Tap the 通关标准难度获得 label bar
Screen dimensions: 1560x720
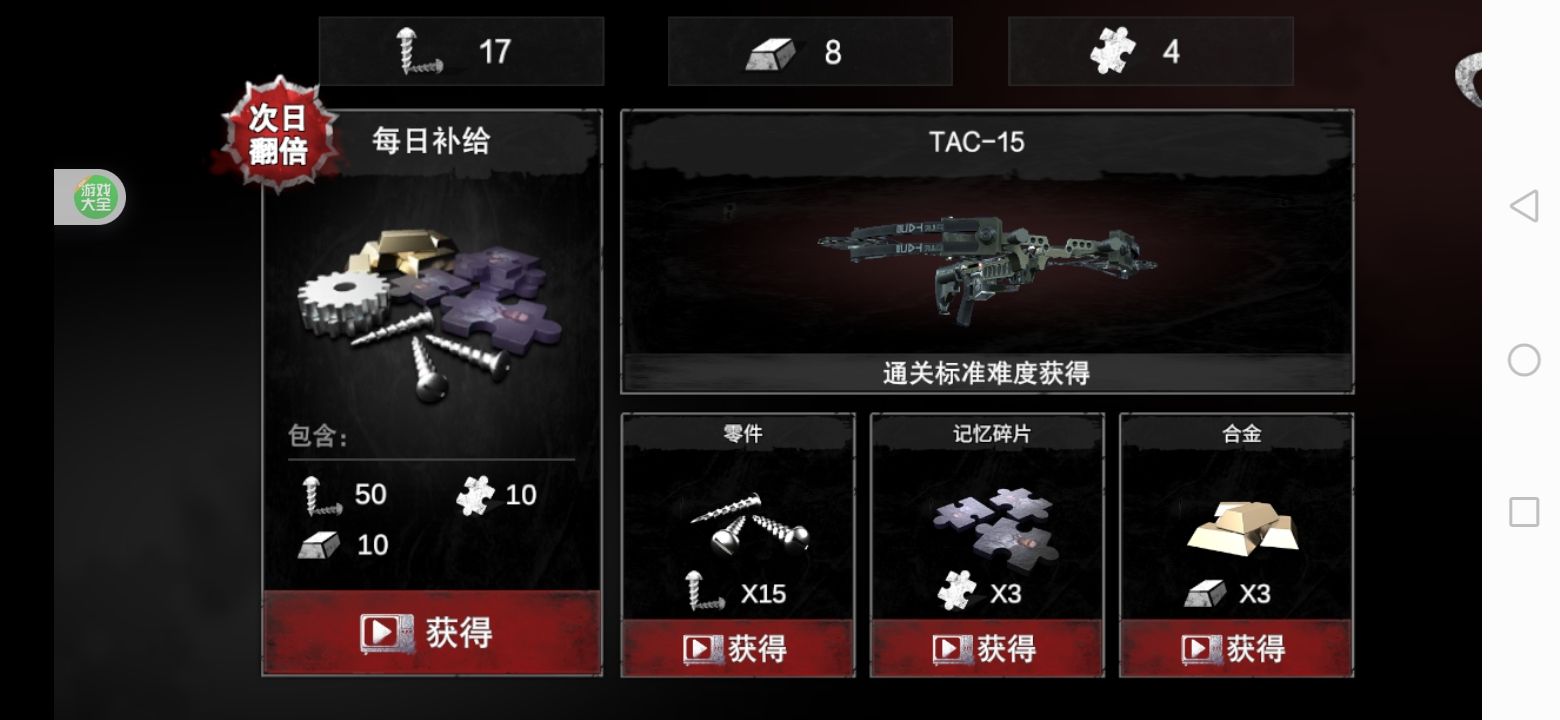[x=987, y=373]
